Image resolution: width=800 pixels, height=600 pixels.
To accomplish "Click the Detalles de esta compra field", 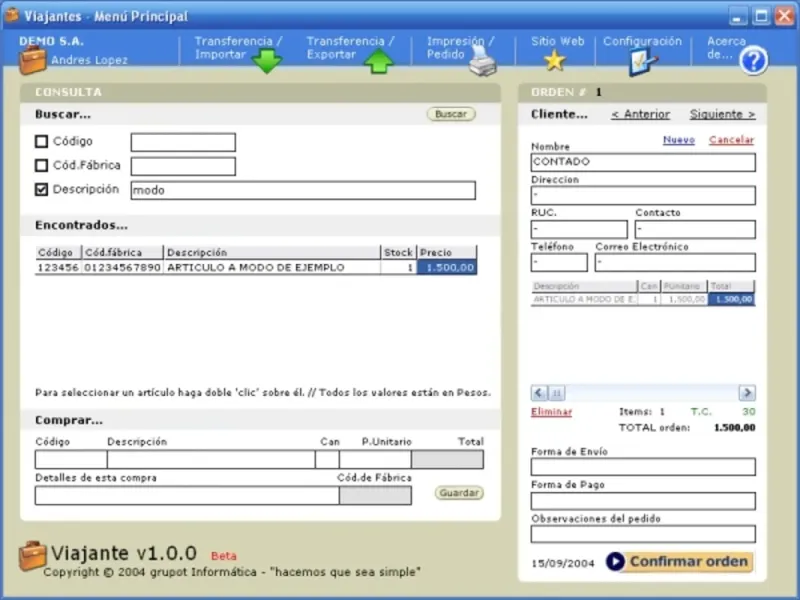I will pos(187,495).
